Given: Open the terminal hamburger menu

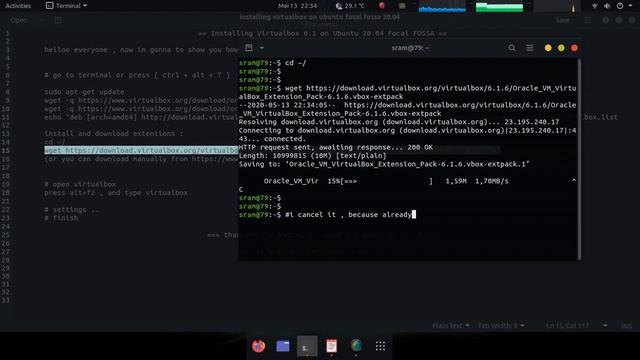Looking at the screenshot, I should coord(530,48).
